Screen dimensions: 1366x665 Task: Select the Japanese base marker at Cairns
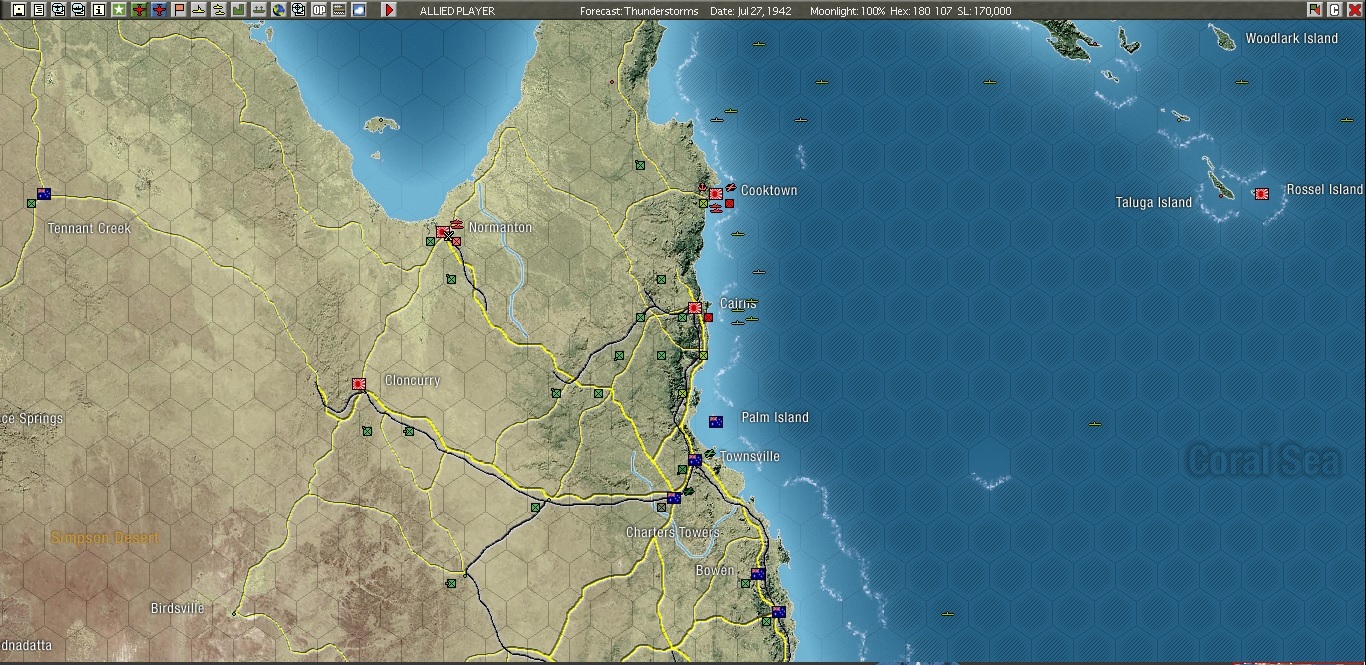tap(695, 308)
